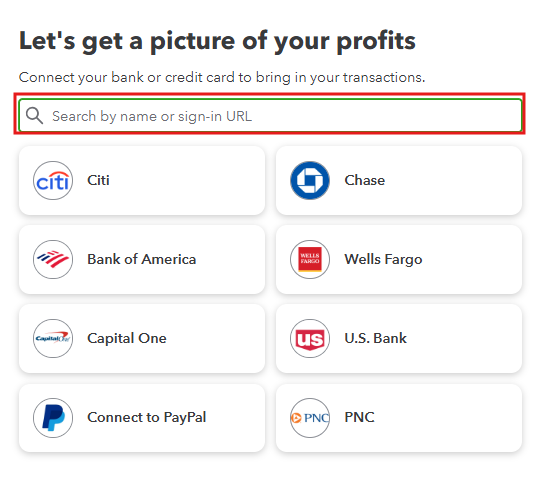Select the U.S. Bank label

point(375,338)
